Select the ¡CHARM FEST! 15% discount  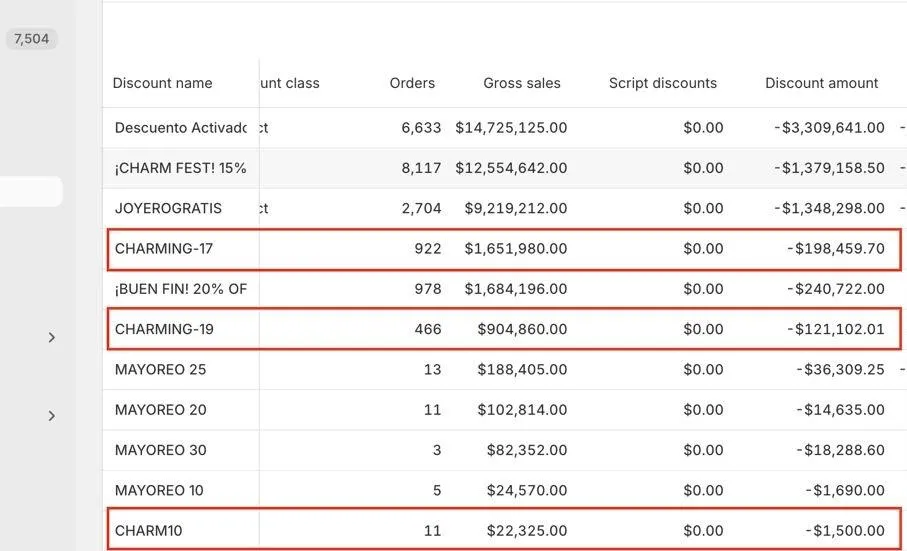(x=180, y=168)
